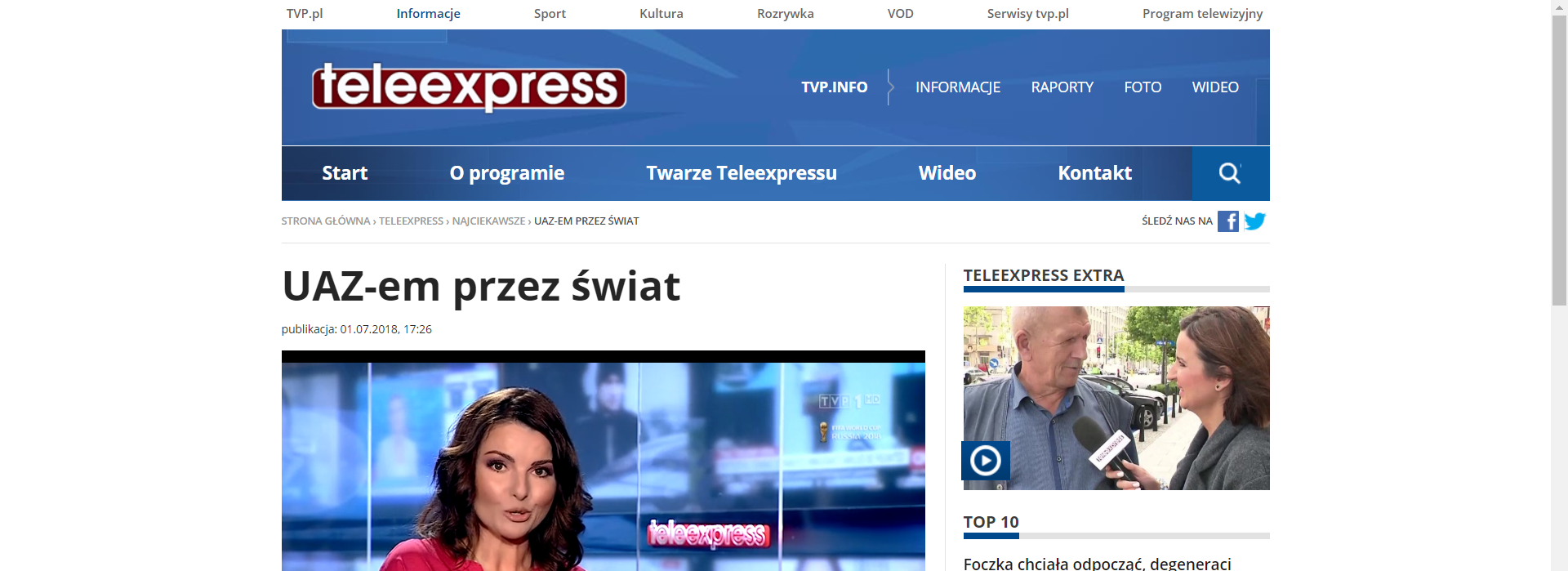
Task: Open the FOTO header link
Action: coord(1142,87)
